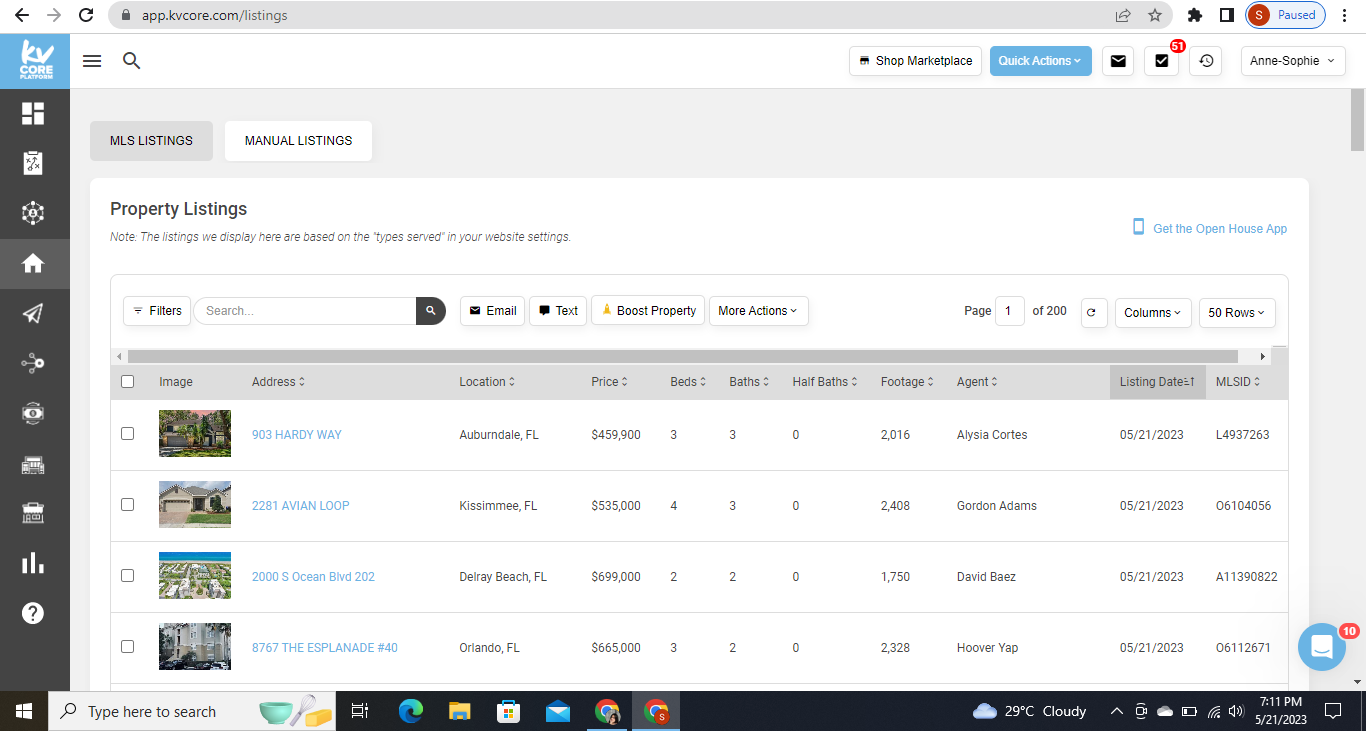The height and width of the screenshot is (731, 1366).
Task: Expand the More Actions dropdown
Action: click(x=758, y=311)
